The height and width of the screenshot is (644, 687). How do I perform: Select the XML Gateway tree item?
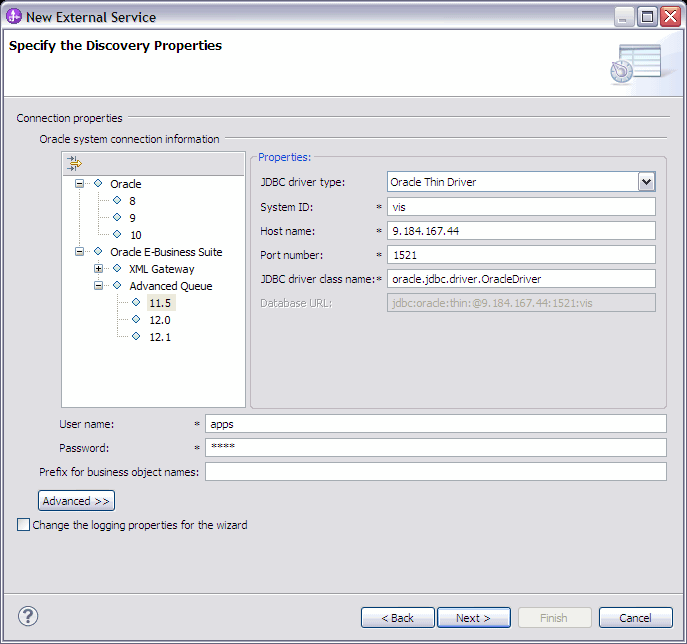[162, 269]
